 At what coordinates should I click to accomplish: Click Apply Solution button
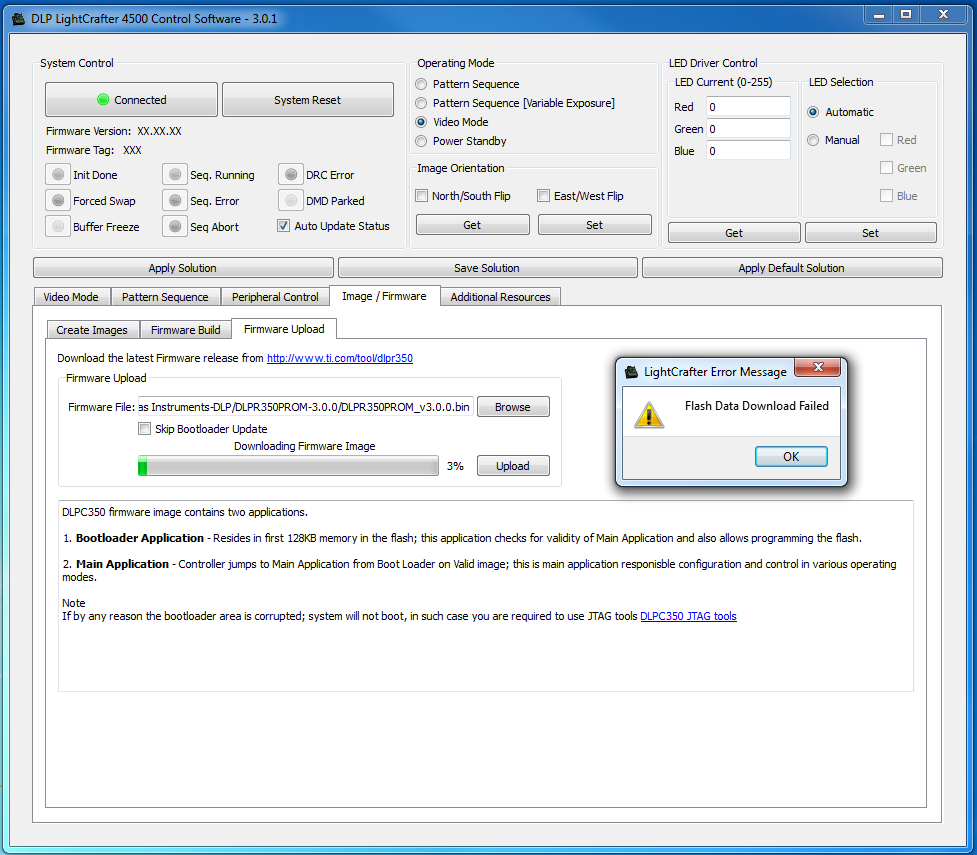(183, 268)
